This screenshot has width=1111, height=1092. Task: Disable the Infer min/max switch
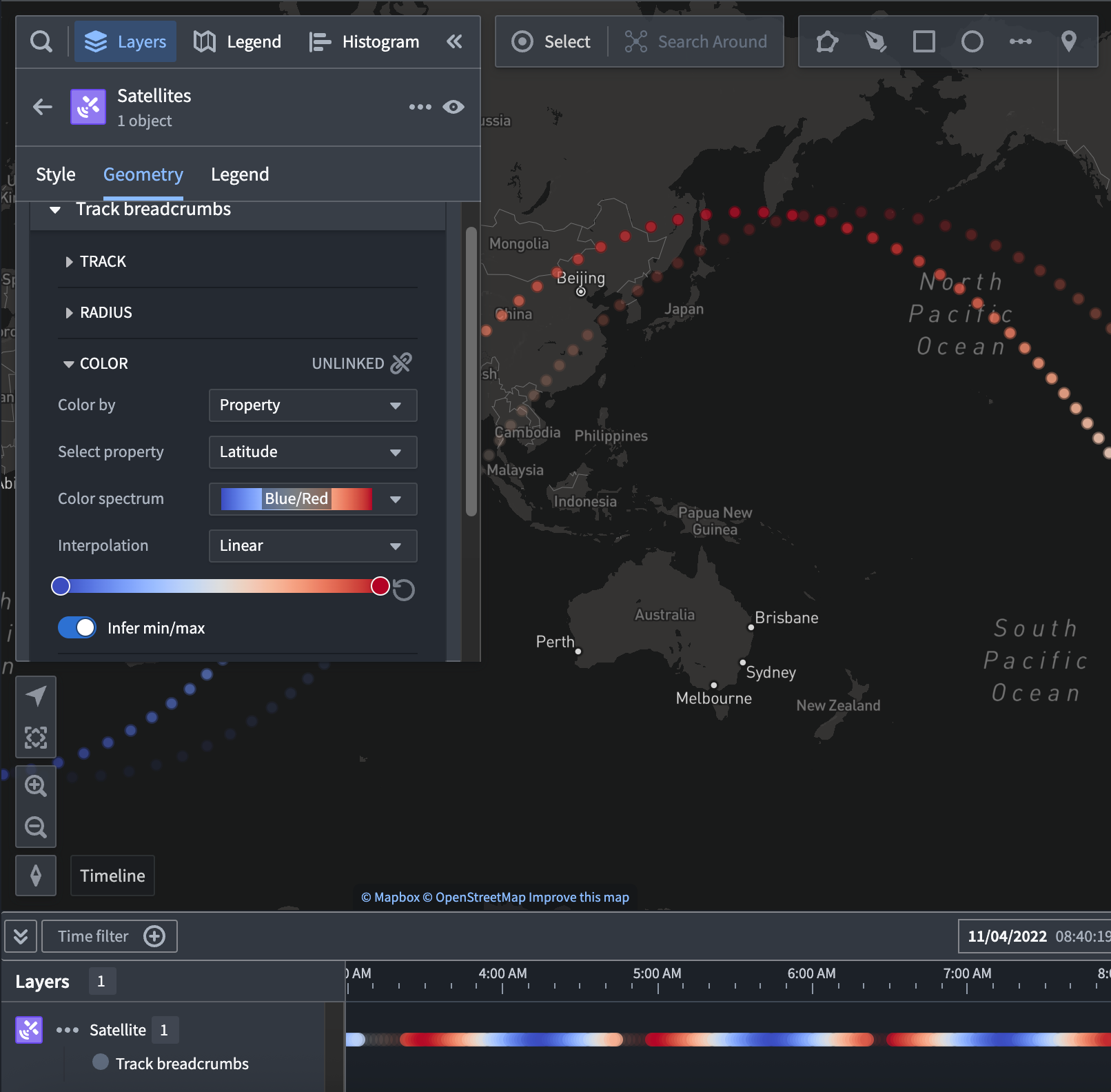77,628
